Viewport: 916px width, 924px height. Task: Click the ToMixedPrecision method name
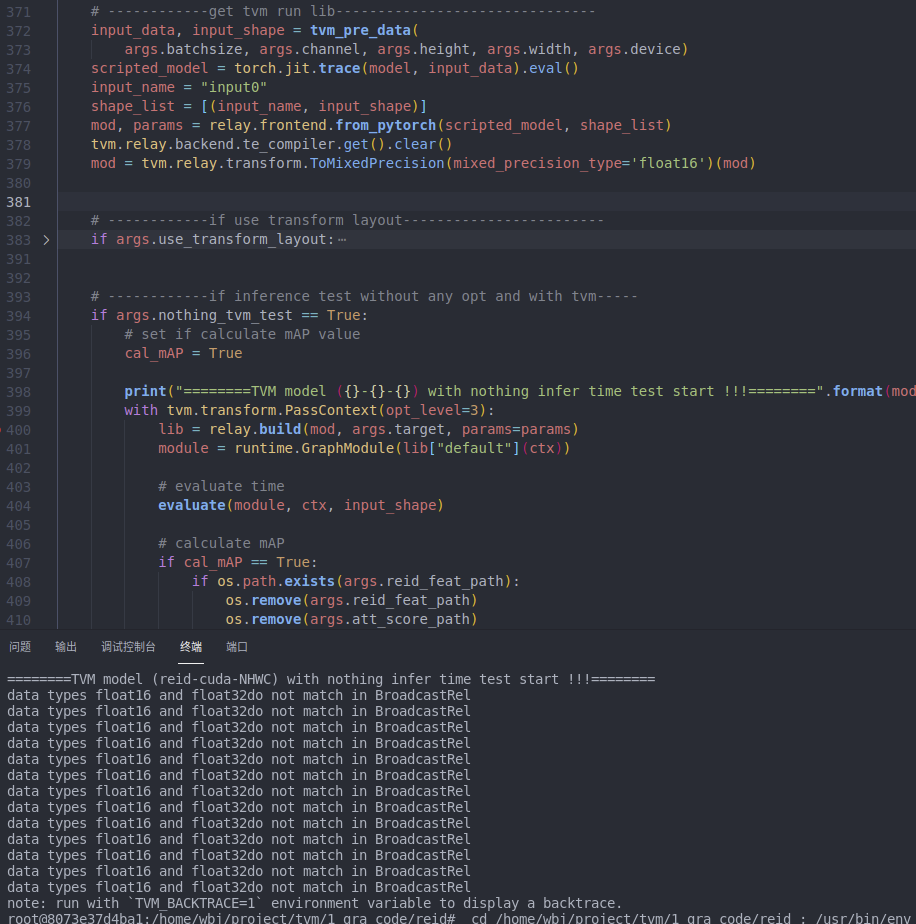363,163
